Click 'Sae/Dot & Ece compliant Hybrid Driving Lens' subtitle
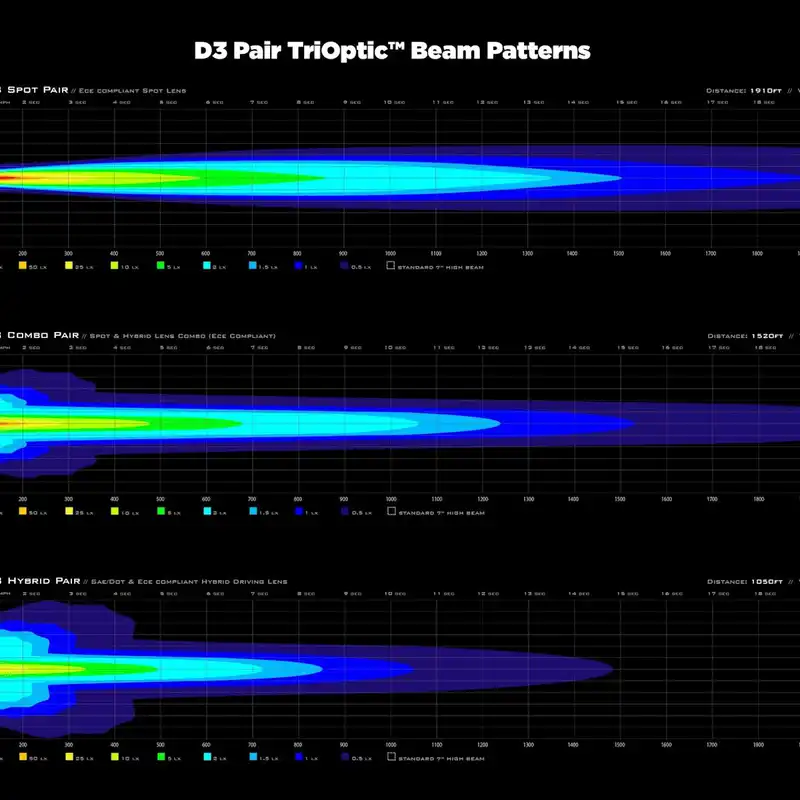 189,582
